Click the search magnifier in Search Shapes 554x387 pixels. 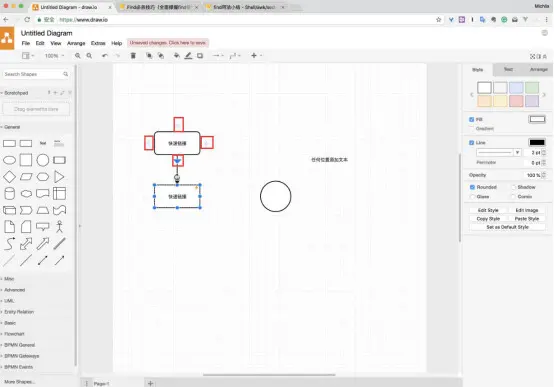tap(65, 74)
